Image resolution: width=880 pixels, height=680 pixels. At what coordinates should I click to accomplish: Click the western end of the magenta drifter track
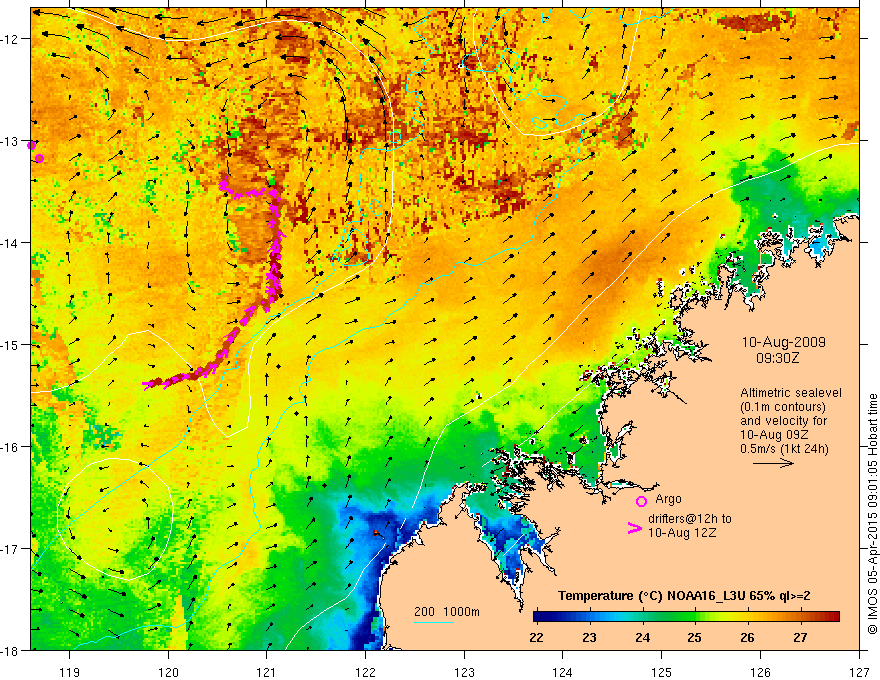click(x=147, y=385)
